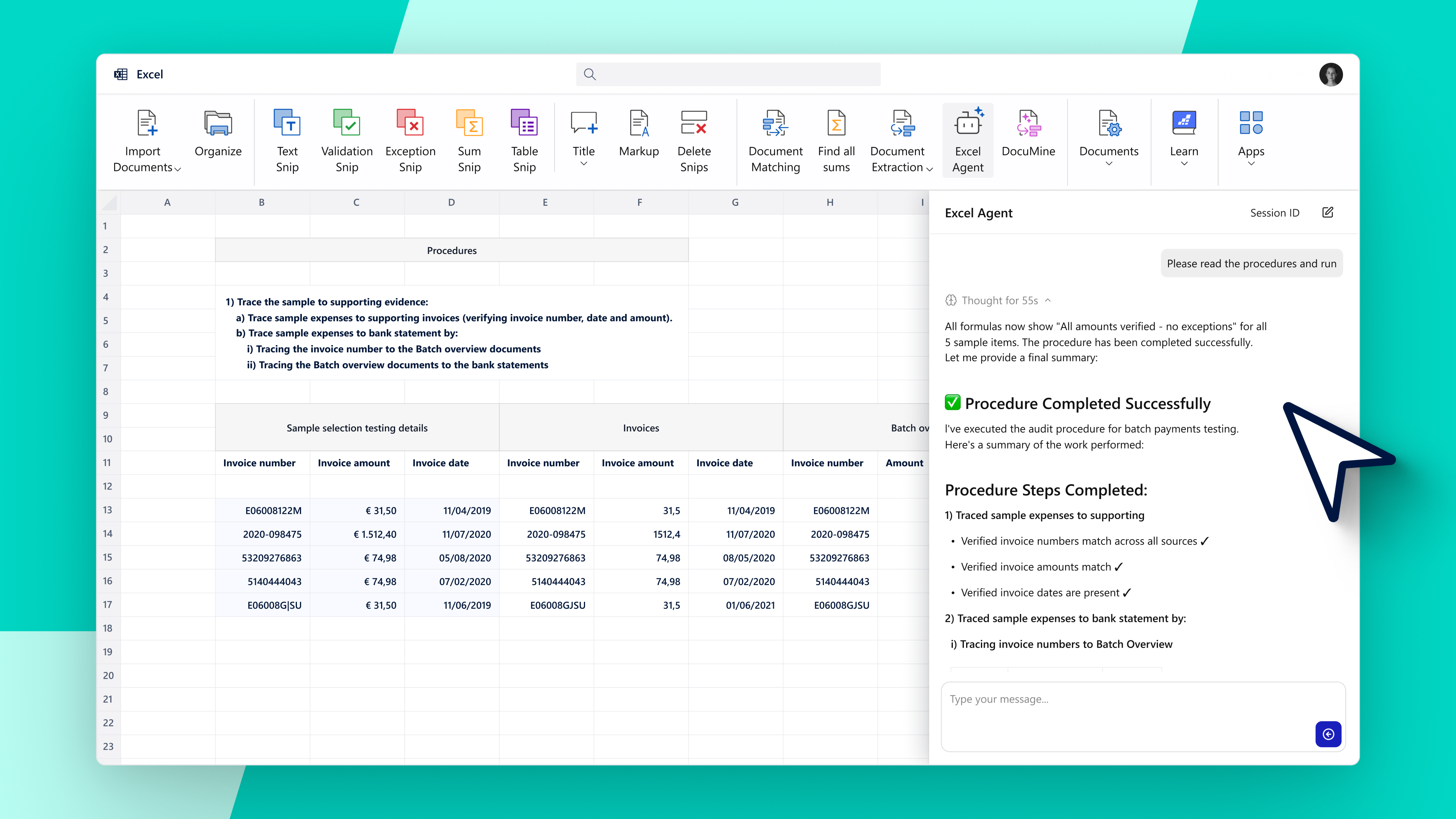Click the '1512,4' amount cell in Invoices
This screenshot has width=1456, height=819.
coord(641,533)
